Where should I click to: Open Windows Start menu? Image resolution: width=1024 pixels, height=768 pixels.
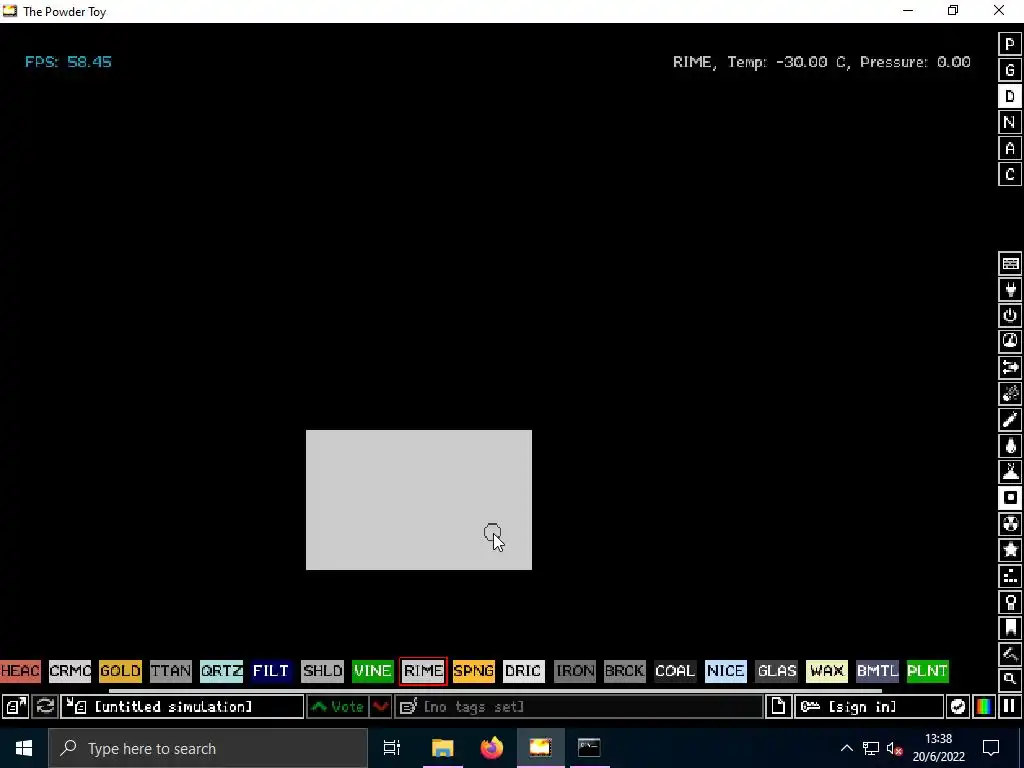[24, 748]
